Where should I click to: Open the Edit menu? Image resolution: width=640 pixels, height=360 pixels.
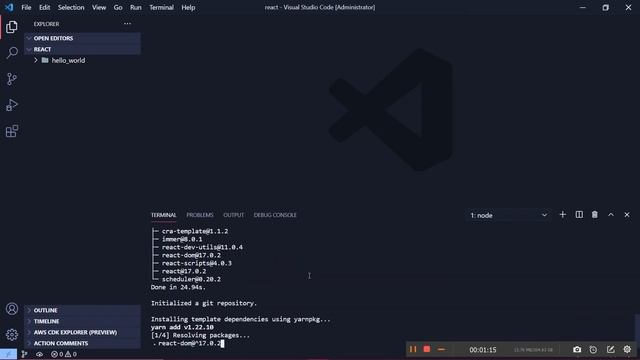pos(44,7)
